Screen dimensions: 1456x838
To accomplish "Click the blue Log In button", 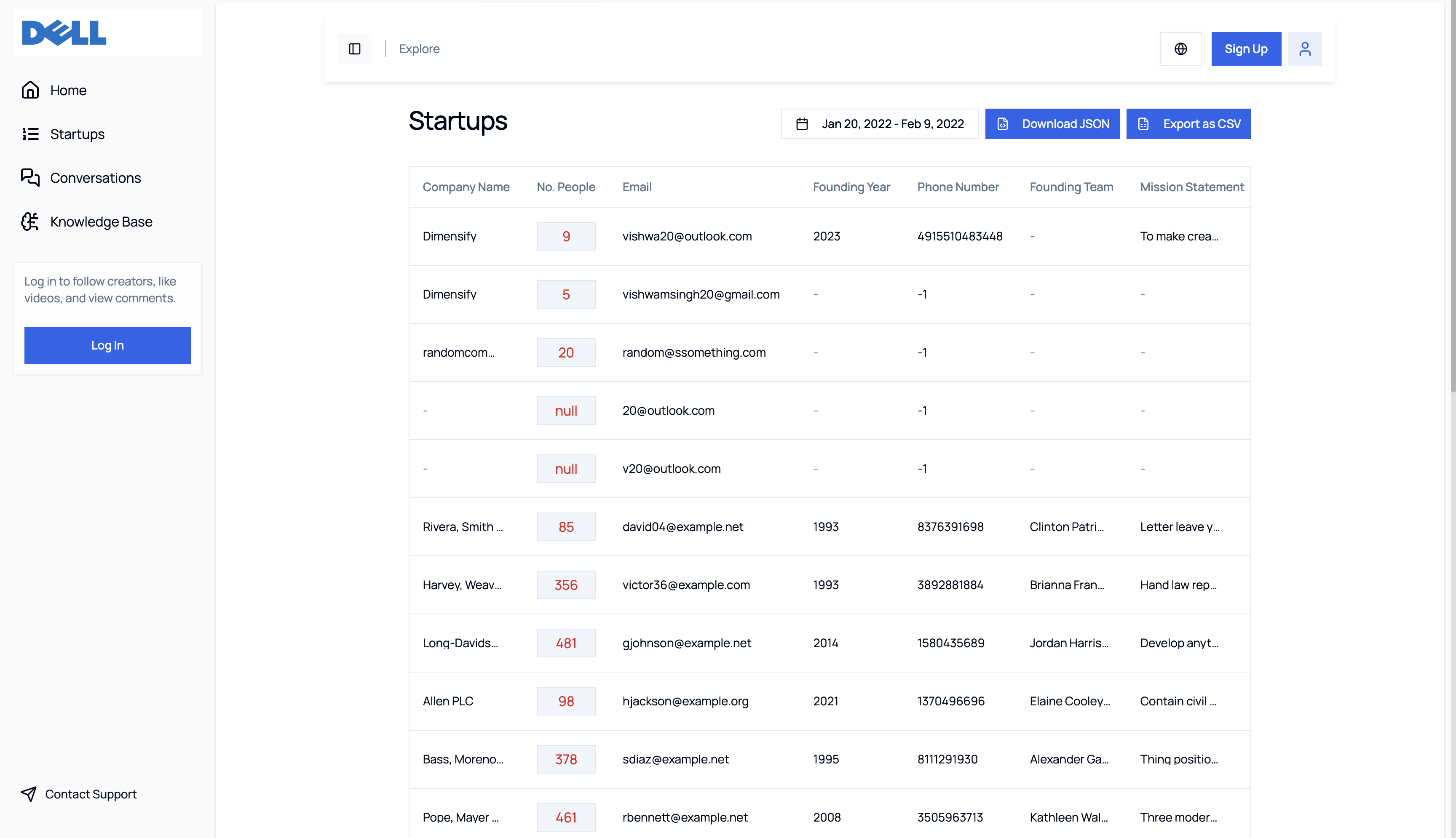I will click(108, 345).
